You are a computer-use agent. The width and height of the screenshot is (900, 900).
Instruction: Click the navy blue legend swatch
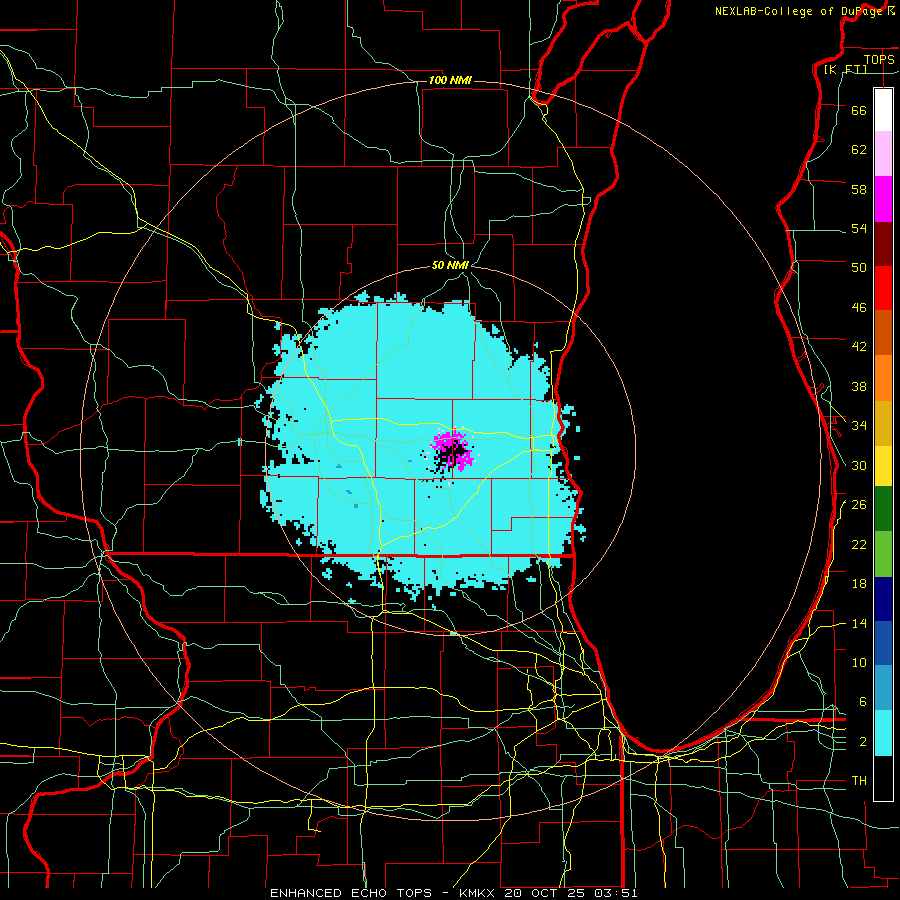pos(883,599)
